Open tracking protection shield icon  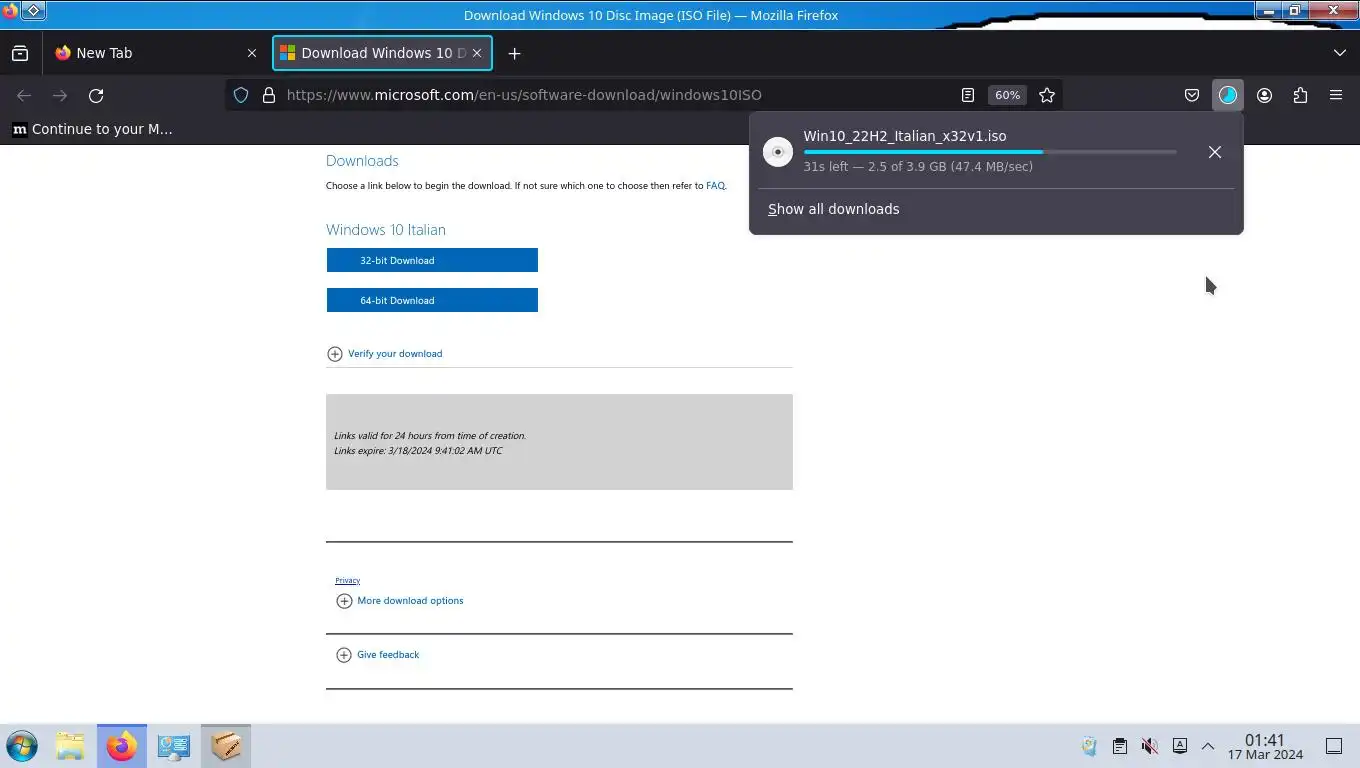point(241,95)
